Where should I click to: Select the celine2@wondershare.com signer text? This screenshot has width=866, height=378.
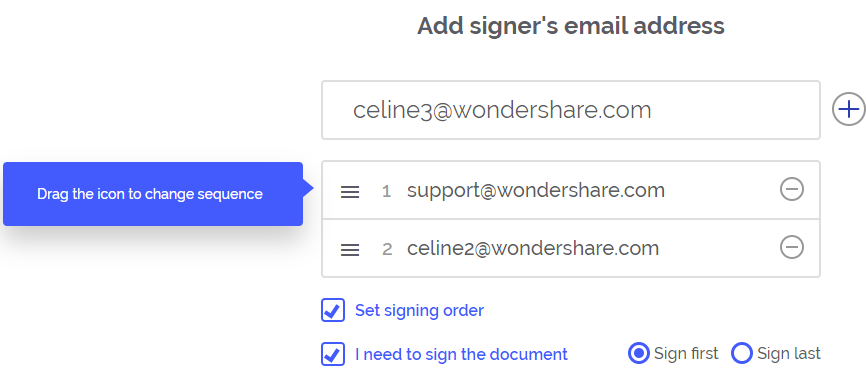pos(533,248)
